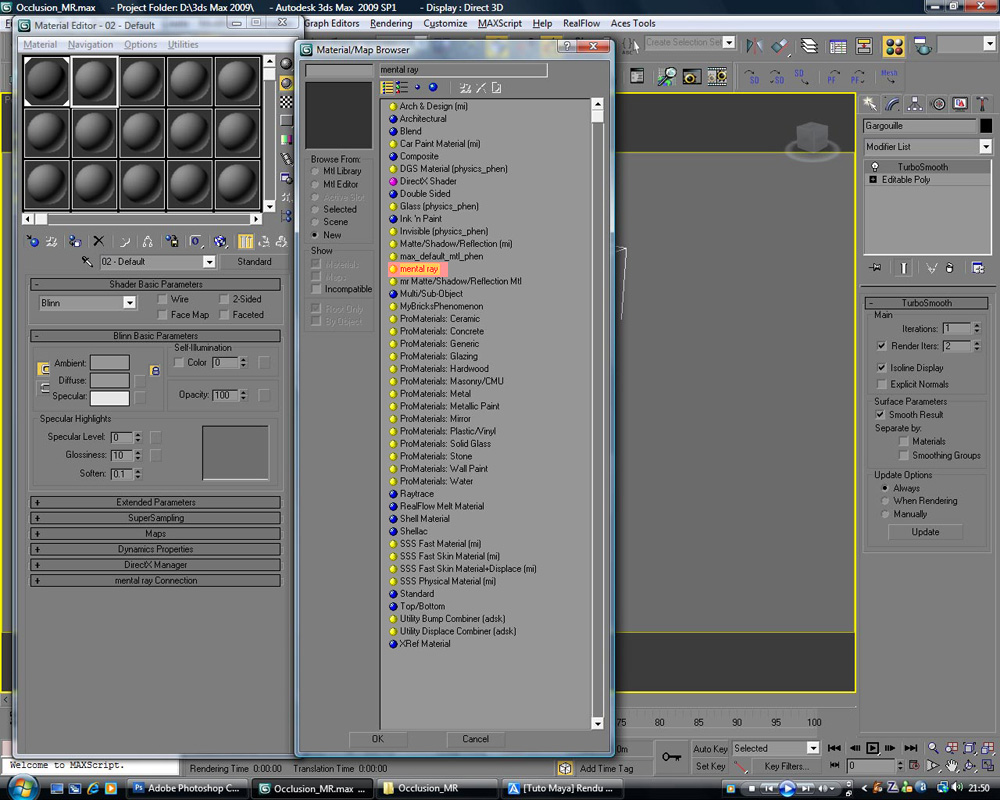Image resolution: width=1000 pixels, height=800 pixels.
Task: Open the Rendering menu
Action: coord(390,23)
